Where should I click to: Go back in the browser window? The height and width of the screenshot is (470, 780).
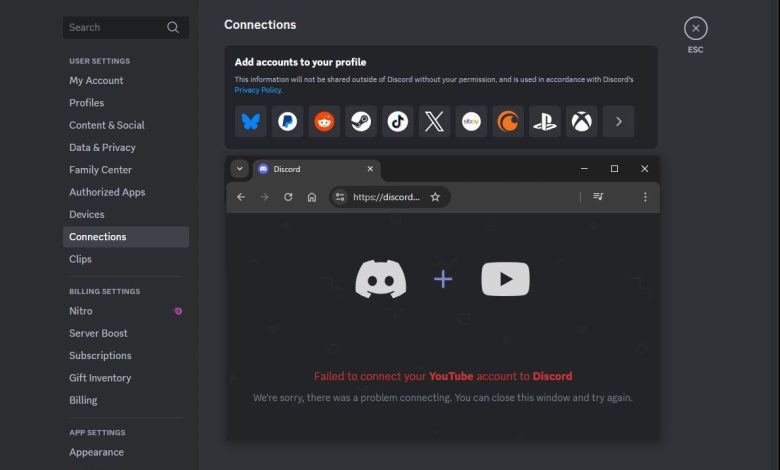click(x=241, y=197)
